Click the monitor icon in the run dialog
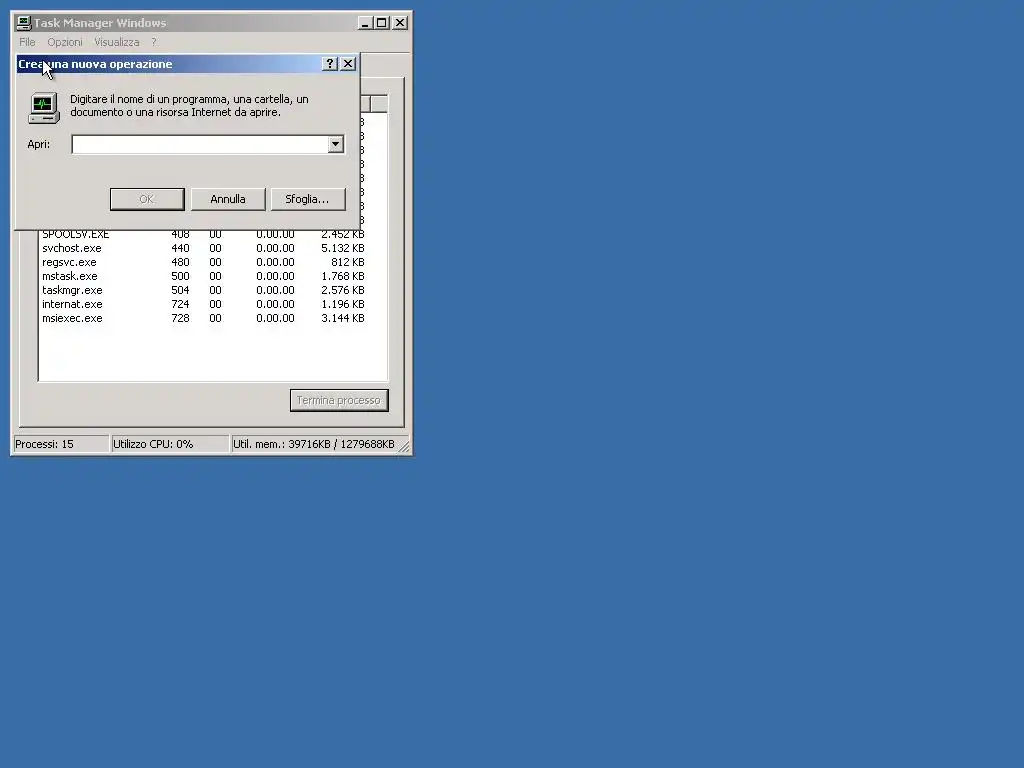The image size is (1024, 768). coord(44,108)
